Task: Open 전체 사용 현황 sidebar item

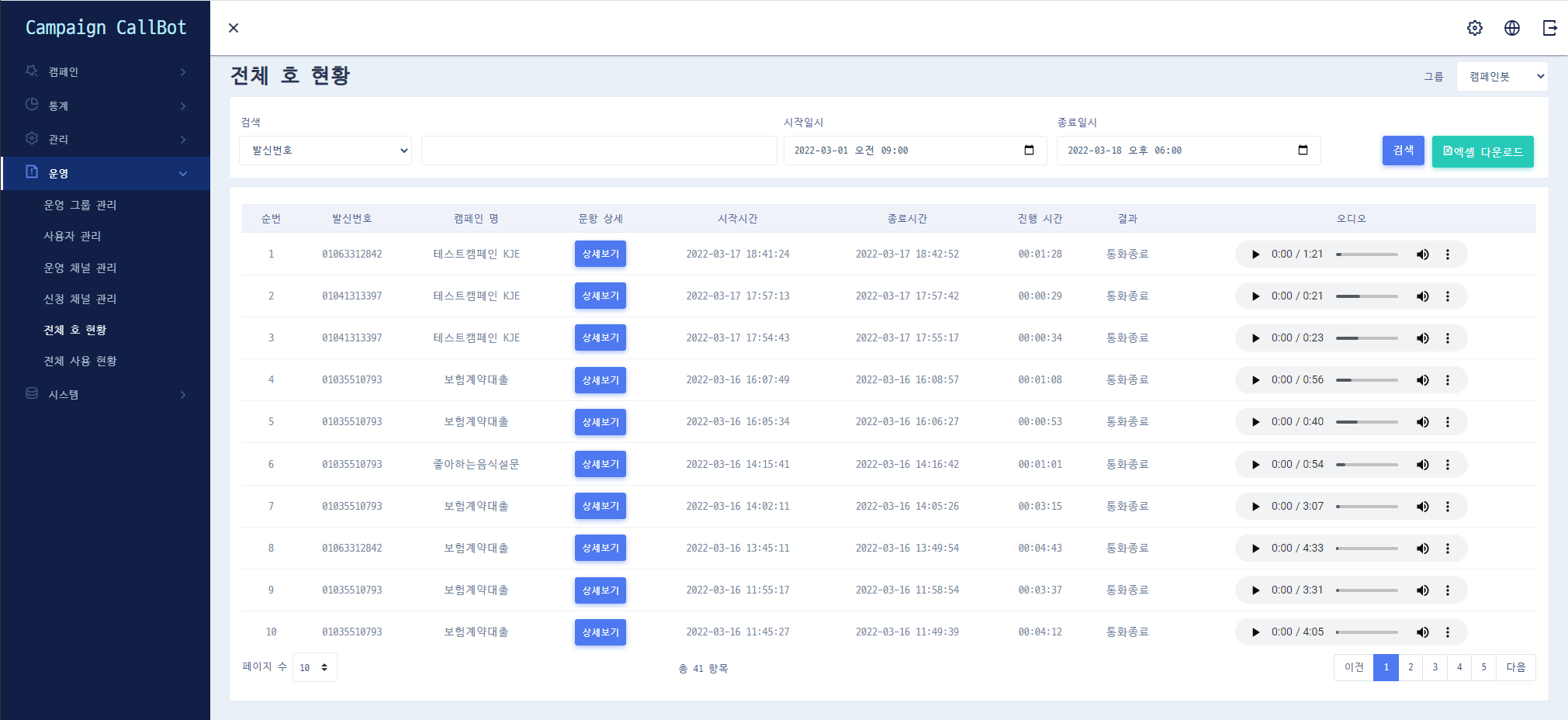Action: click(80, 361)
